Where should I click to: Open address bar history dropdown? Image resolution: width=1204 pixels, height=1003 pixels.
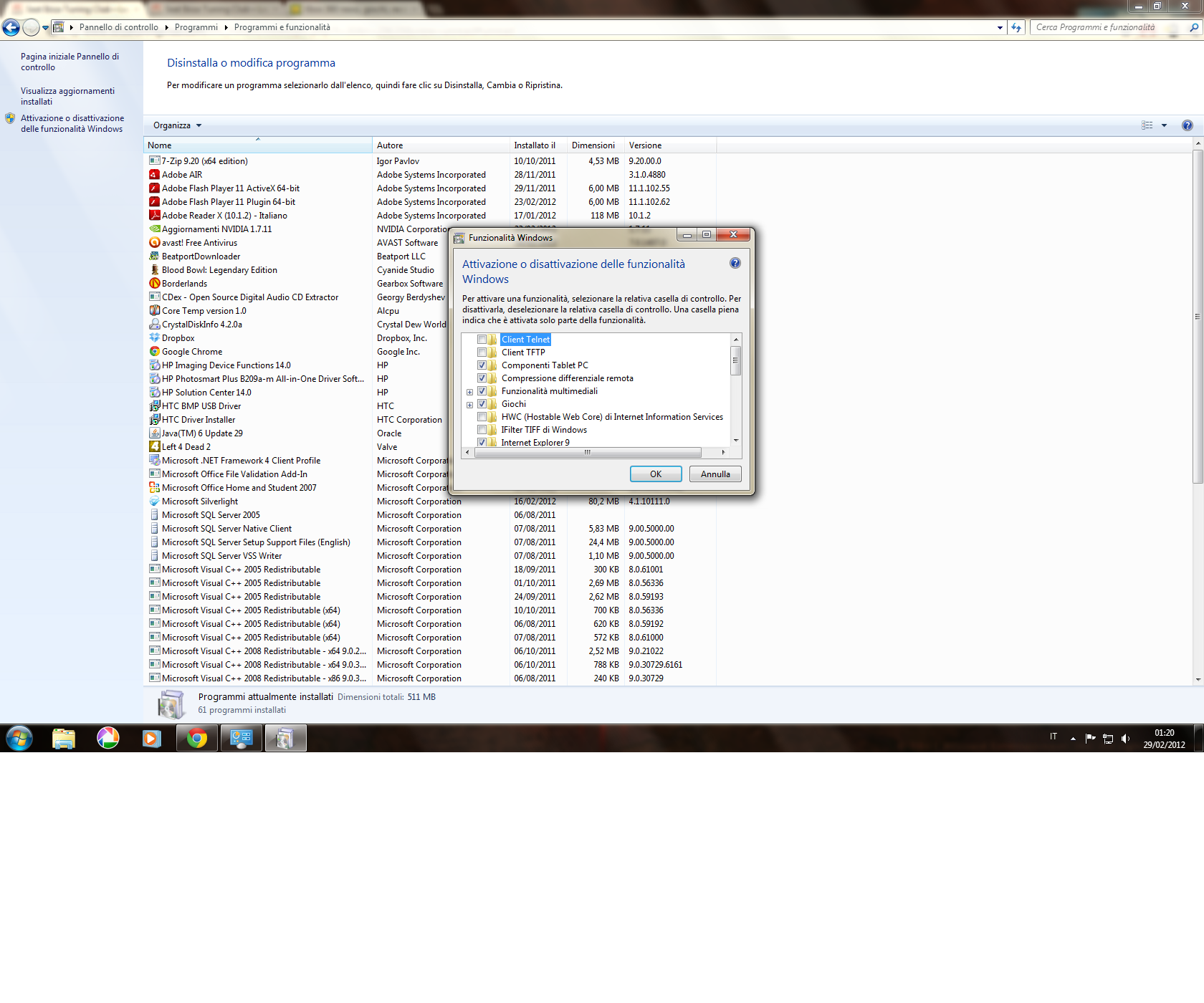(x=1000, y=27)
